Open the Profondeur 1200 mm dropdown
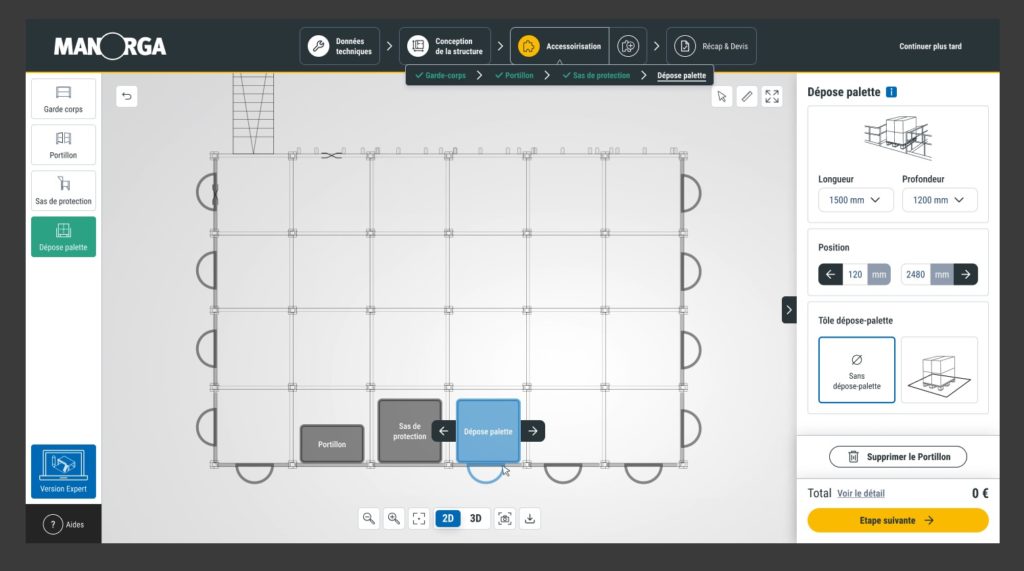The height and width of the screenshot is (571, 1024). coord(939,200)
